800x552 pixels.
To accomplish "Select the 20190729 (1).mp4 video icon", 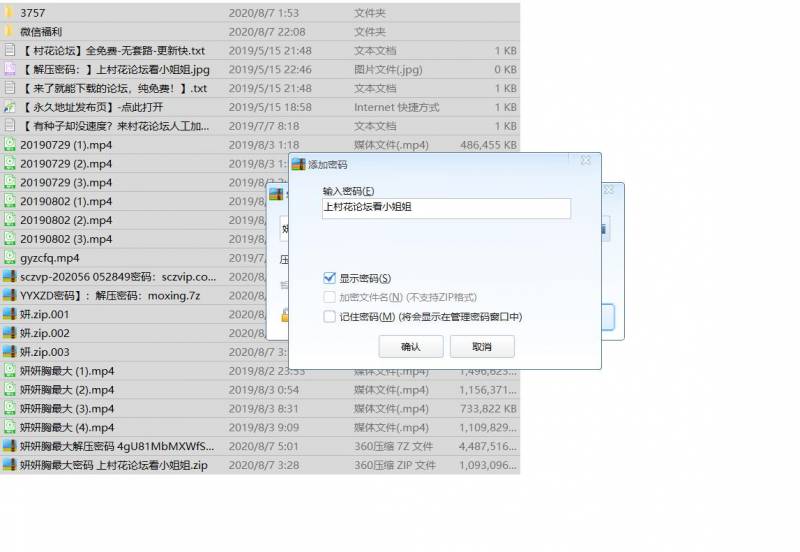I will point(9,145).
